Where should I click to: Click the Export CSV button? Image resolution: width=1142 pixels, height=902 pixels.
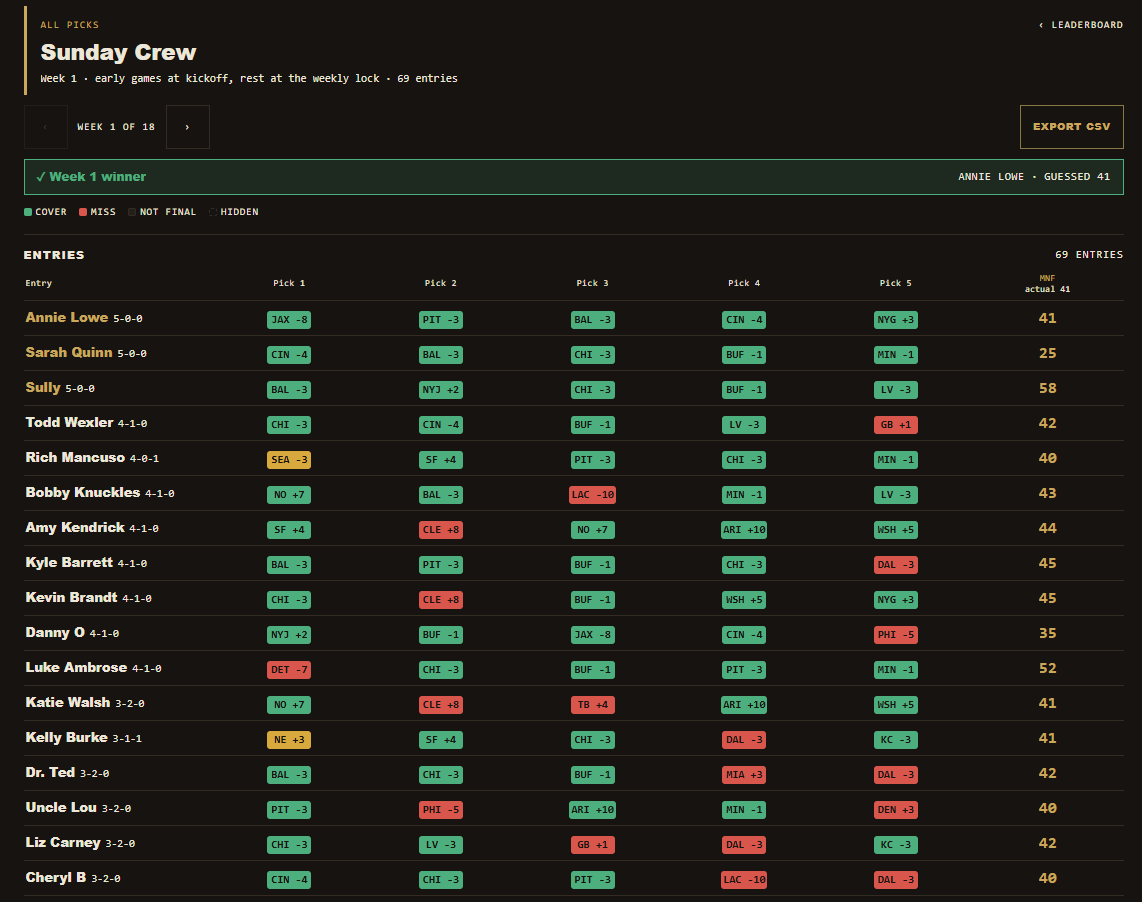[1071, 127]
